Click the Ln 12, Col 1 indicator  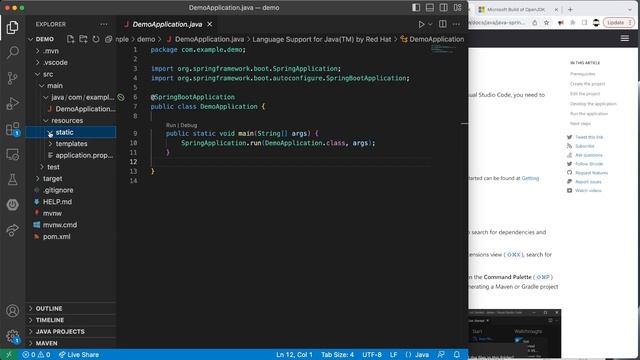coord(294,355)
